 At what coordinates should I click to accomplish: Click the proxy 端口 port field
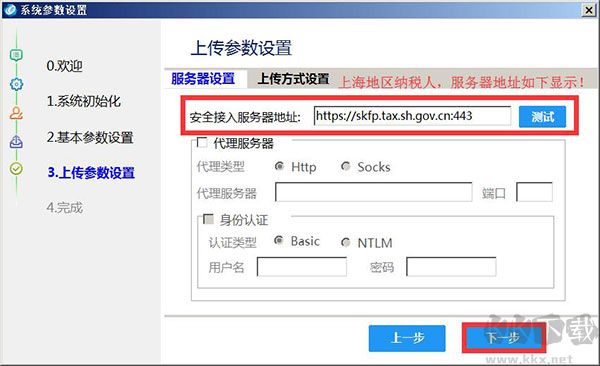(x=534, y=192)
